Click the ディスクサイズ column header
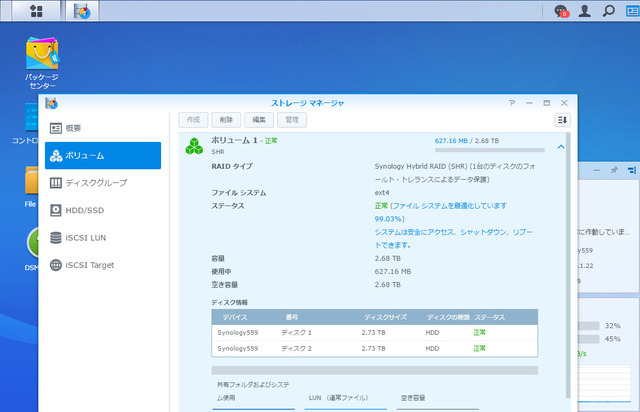Image resolution: width=640 pixels, height=412 pixels. (x=385, y=317)
